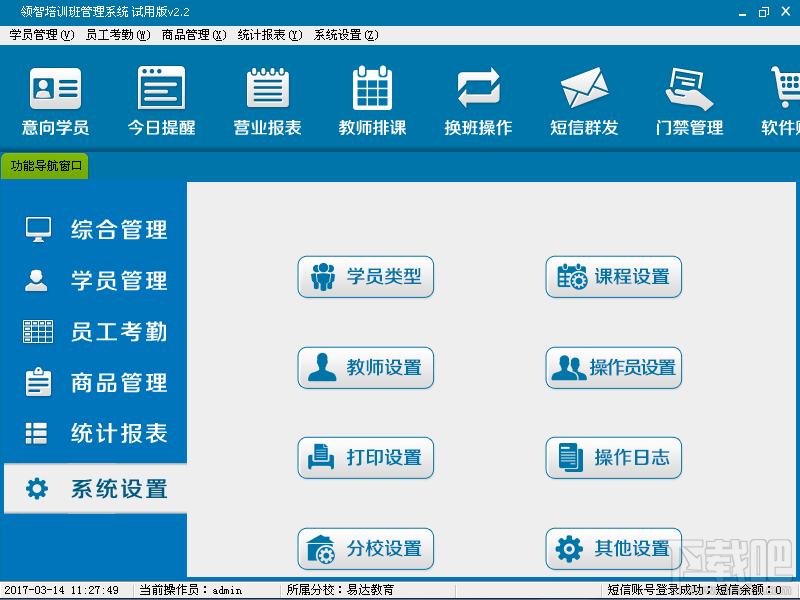
Task: Switch to the 功能导航窗口 tab
Action: coord(45,166)
